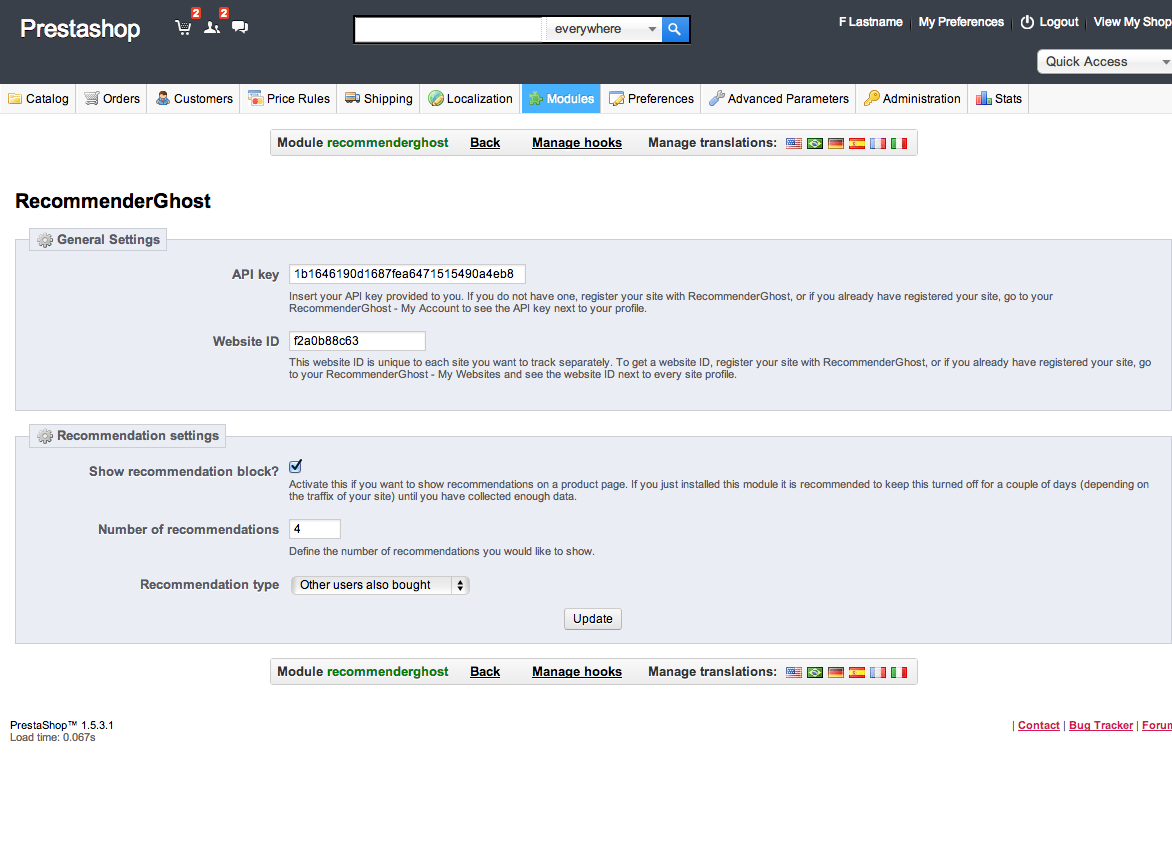Viewport: 1172px width, 844px height.
Task: Click the 'RecommenderGhost' page heading
Action: tap(113, 201)
